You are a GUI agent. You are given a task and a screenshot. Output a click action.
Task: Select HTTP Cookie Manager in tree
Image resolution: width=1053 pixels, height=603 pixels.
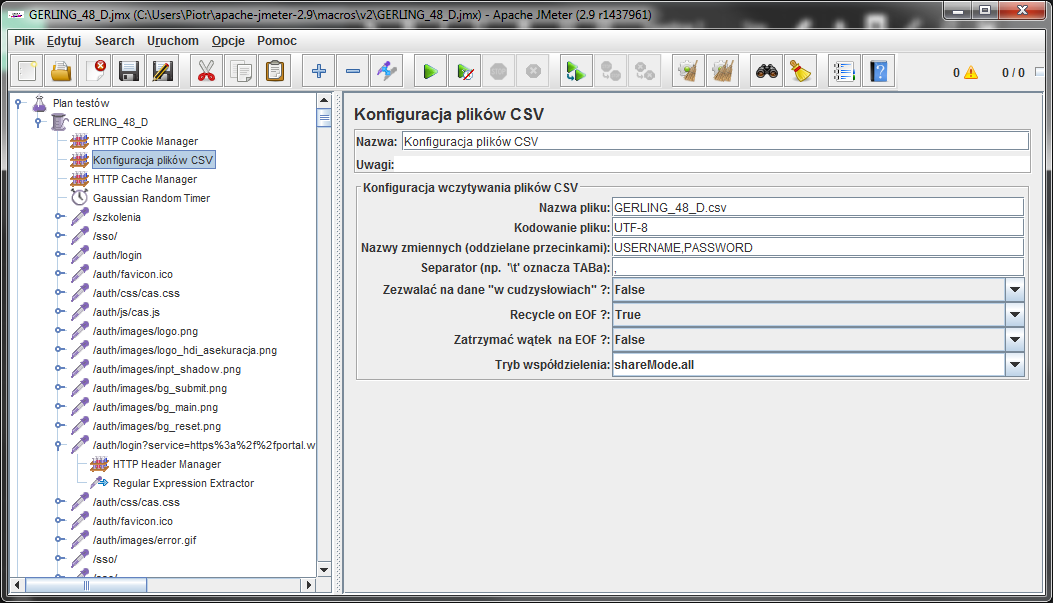(x=145, y=141)
